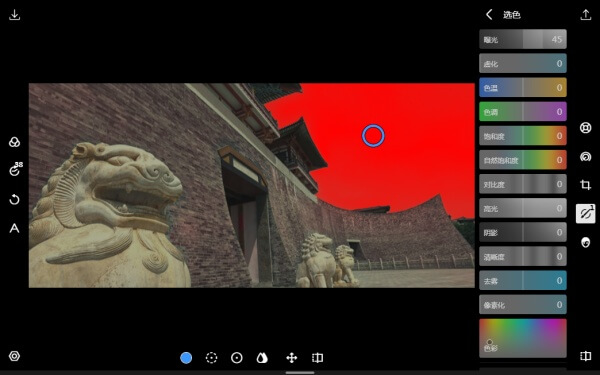The width and height of the screenshot is (600, 375).
Task: Open settings hexagon icon at bottom left
Action: tap(15, 356)
